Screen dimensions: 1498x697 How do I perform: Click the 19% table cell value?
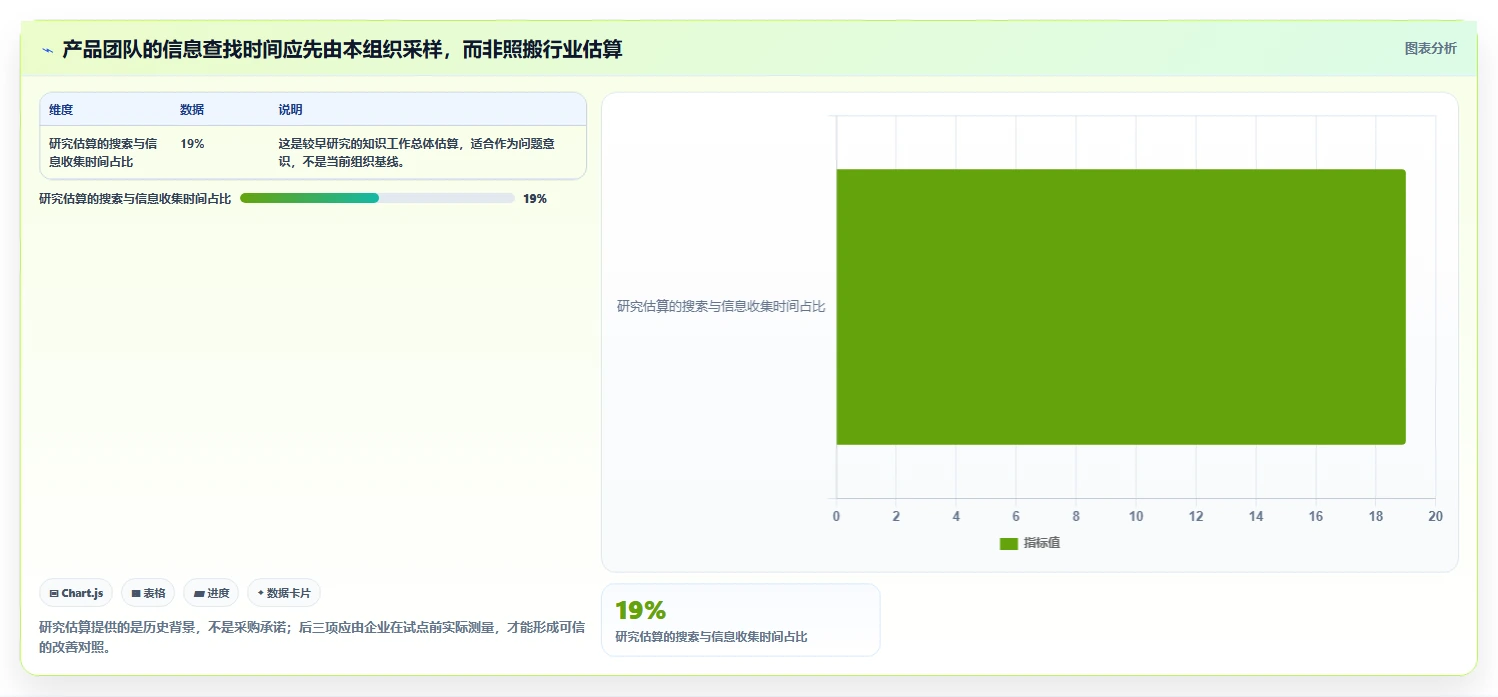click(x=192, y=144)
